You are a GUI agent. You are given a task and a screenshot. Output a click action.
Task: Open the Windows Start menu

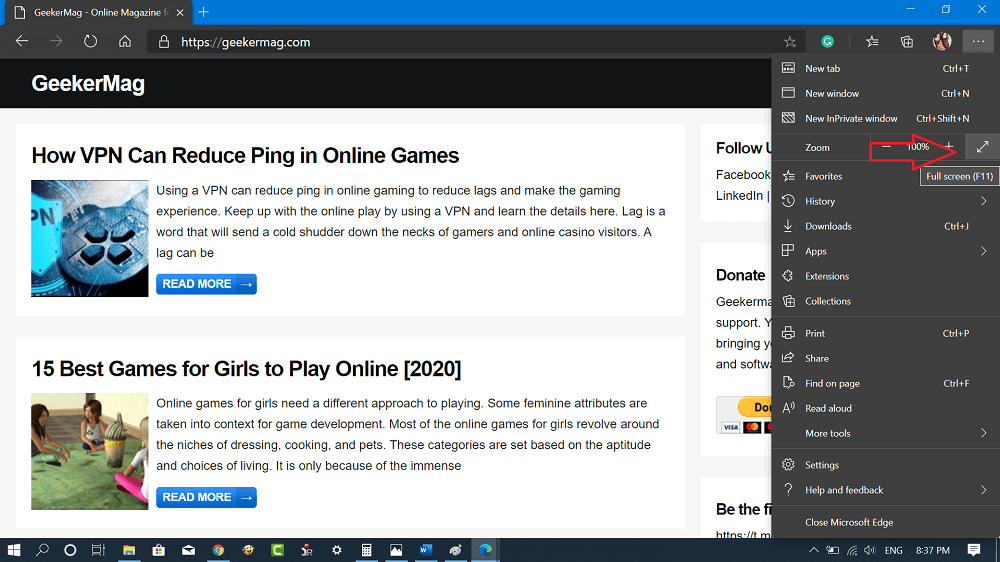[13, 550]
